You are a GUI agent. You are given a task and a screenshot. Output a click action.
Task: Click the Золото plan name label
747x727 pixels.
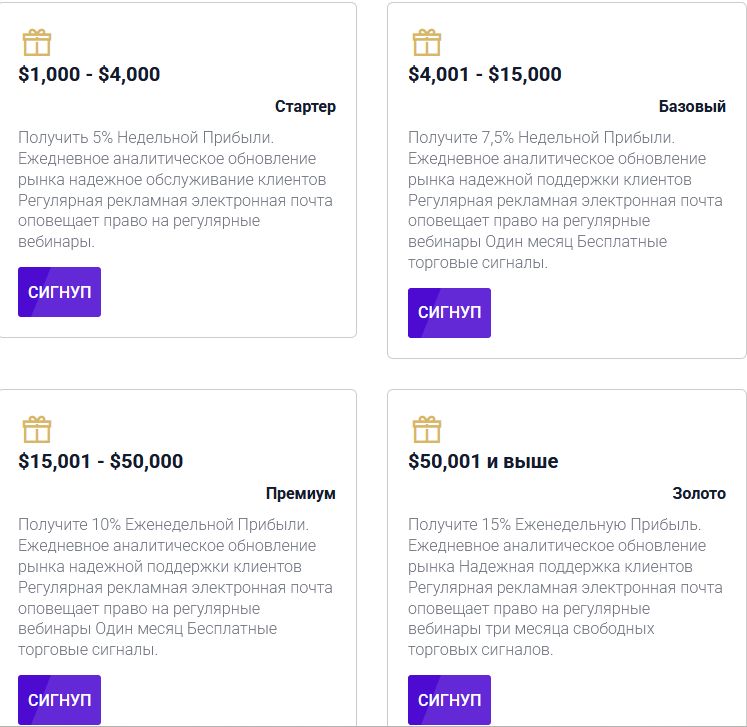coord(699,493)
